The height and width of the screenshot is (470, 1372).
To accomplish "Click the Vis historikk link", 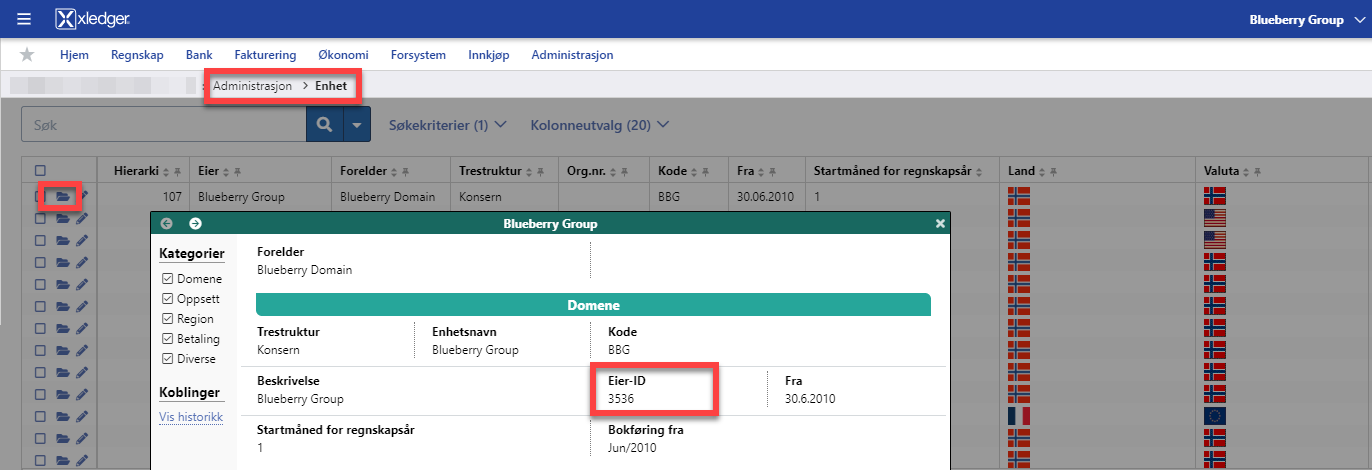I will tap(191, 416).
